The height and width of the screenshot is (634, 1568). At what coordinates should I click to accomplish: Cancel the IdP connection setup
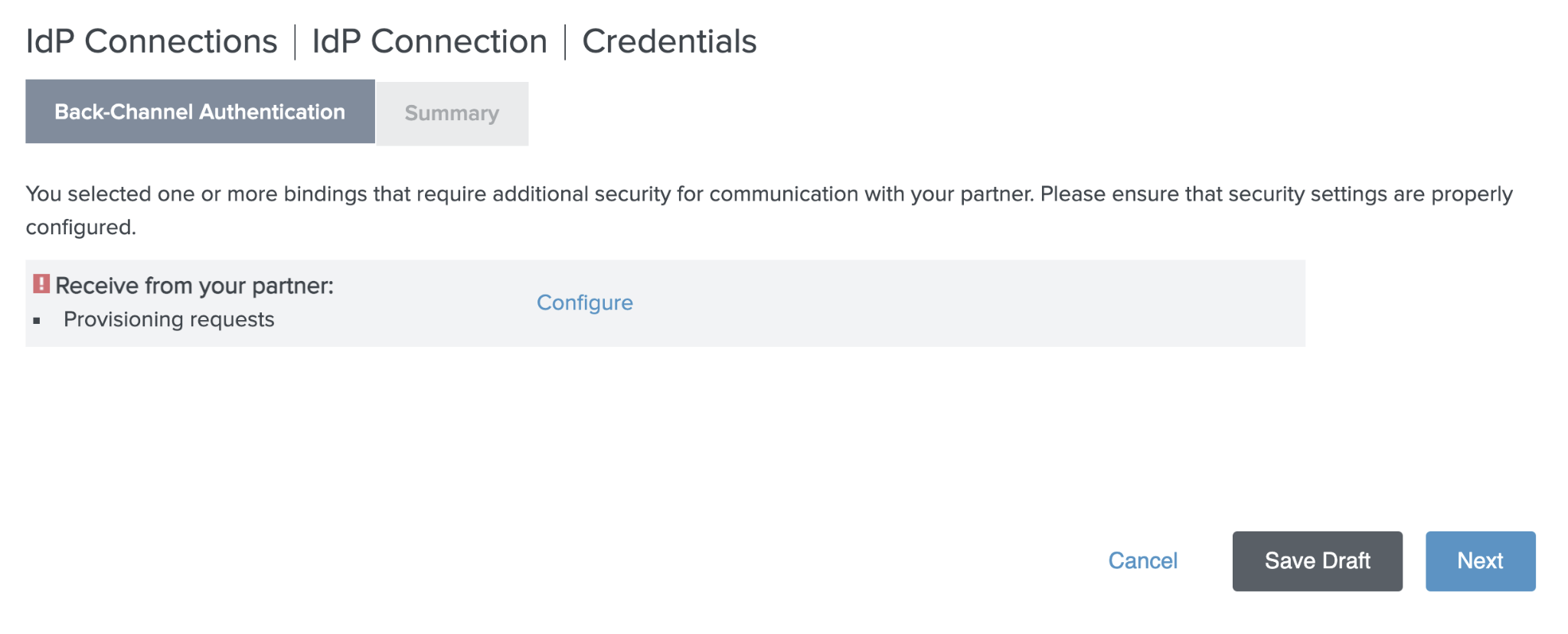pyautogui.click(x=1142, y=560)
